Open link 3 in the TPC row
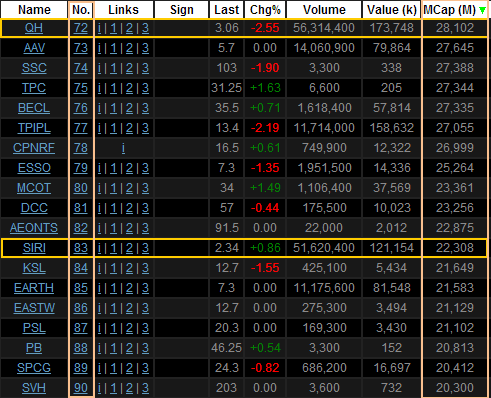Viewport: 491px width, 398px height. point(145,88)
